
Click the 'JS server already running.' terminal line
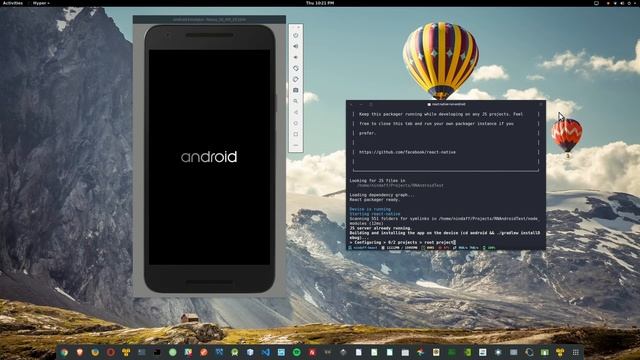380,228
